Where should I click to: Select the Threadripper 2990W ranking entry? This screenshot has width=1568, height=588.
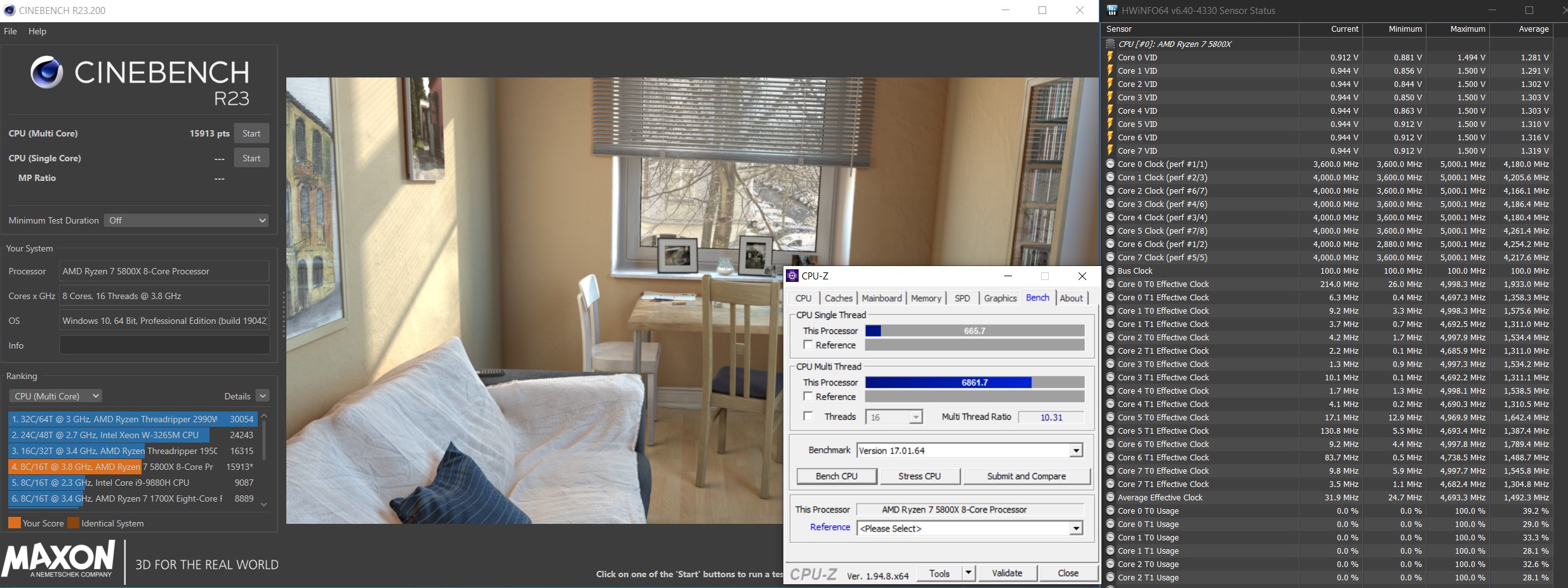coord(133,419)
